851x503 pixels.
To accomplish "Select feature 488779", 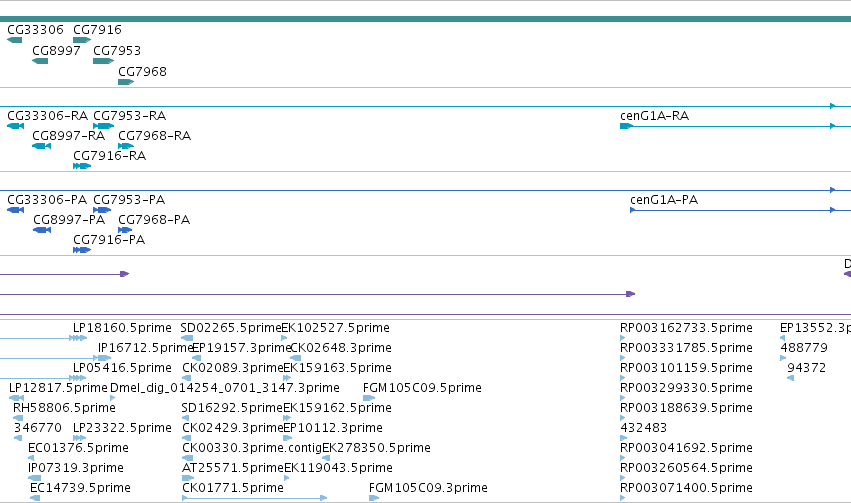I will coord(804,348).
